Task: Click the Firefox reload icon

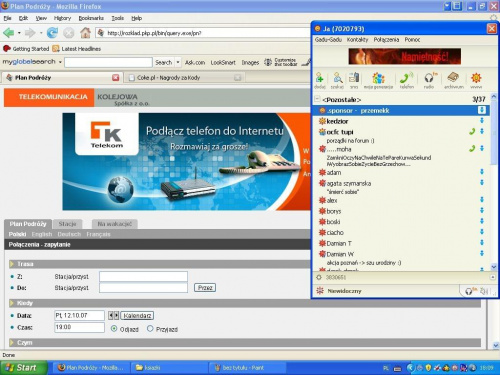Action: [52, 33]
